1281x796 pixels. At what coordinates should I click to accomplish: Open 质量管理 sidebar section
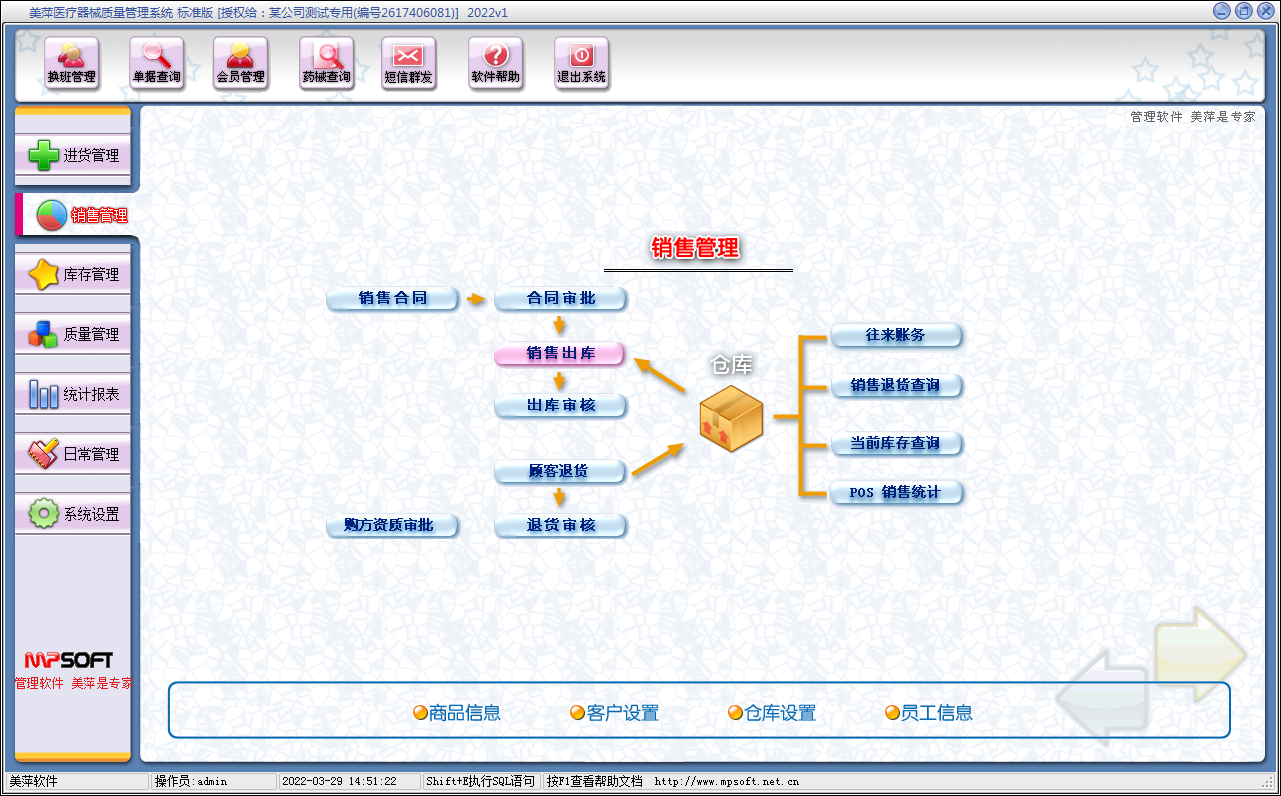(x=74, y=335)
